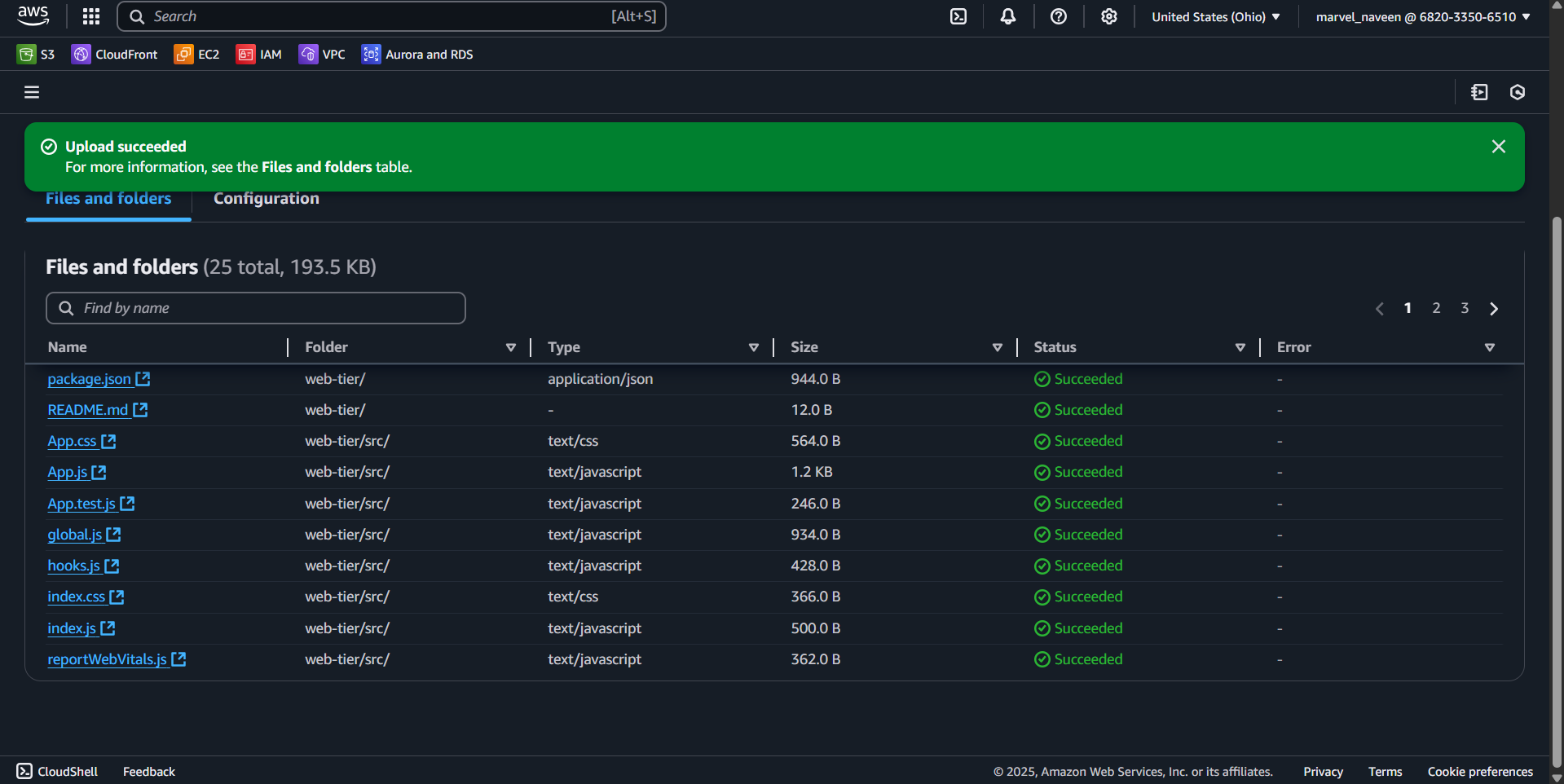Viewport: 1564px width, 784px height.
Task: Sort by Error column arrow
Action: (1489, 347)
